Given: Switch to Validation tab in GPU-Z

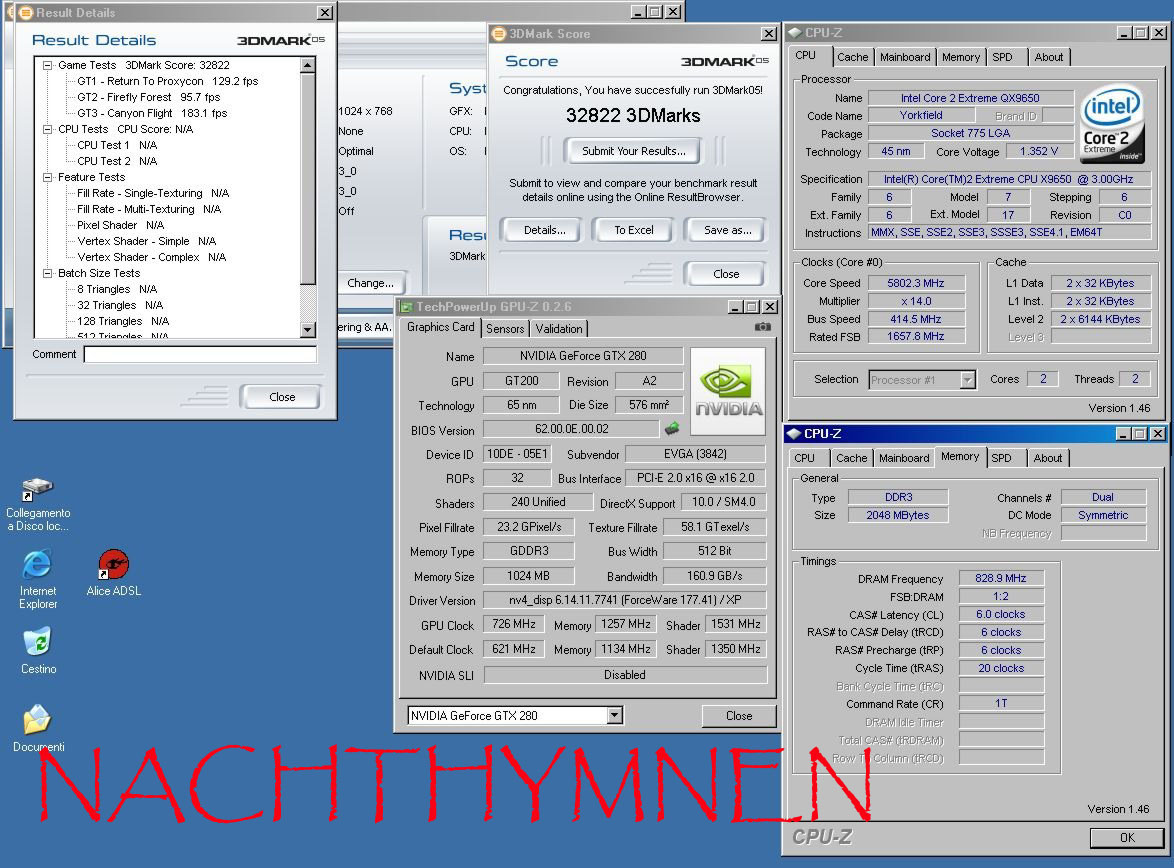Looking at the screenshot, I should tap(559, 329).
